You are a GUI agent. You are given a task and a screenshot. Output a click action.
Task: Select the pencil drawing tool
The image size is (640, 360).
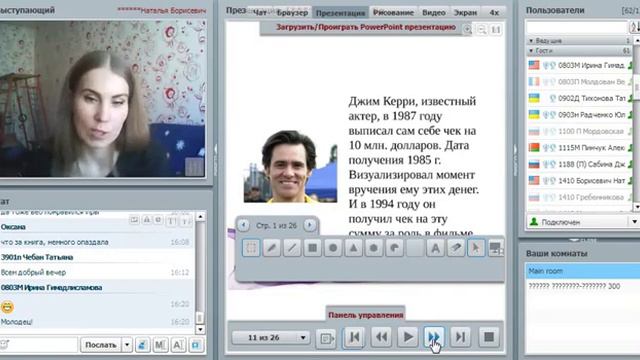(271, 248)
